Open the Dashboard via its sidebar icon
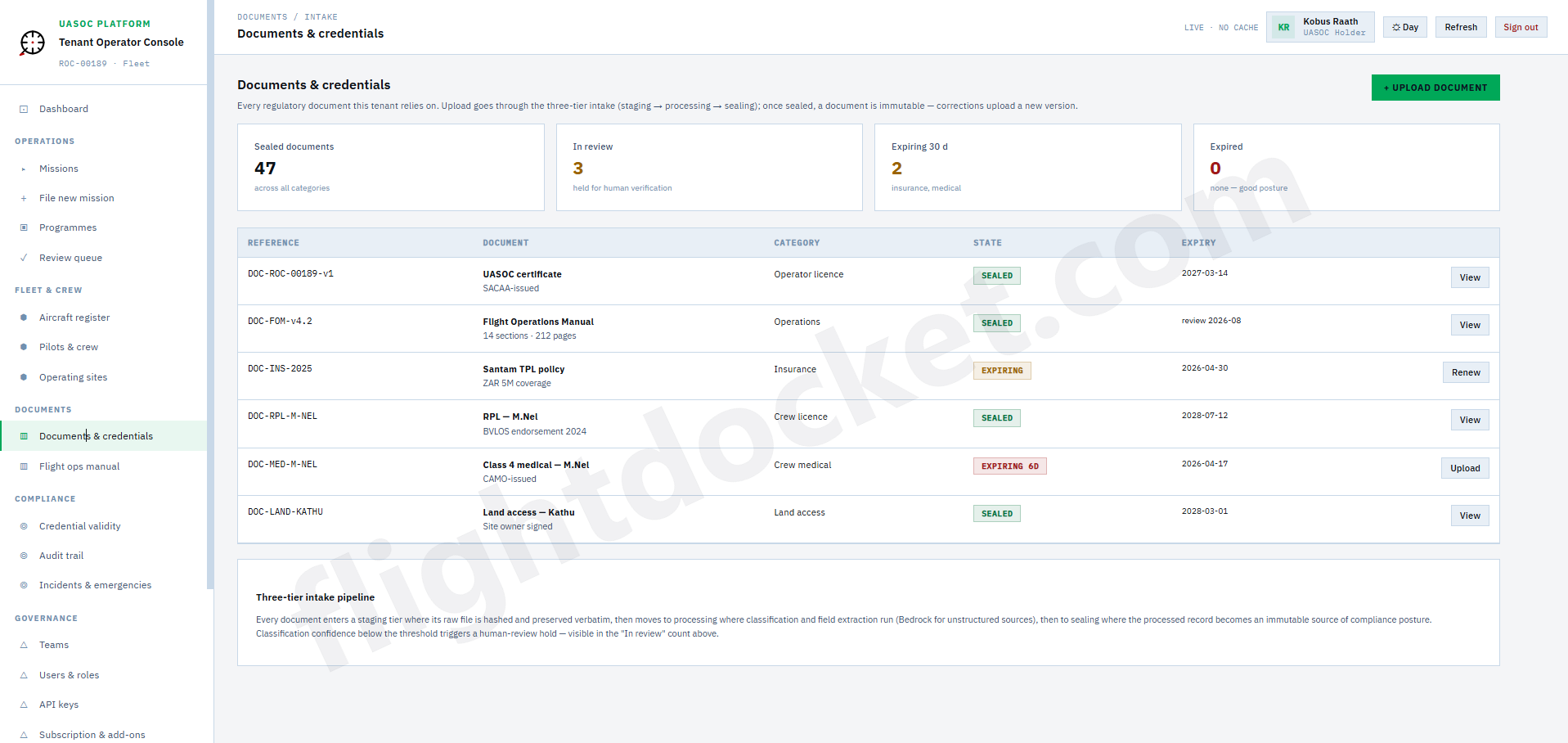This screenshot has width=1568, height=743. [24, 108]
